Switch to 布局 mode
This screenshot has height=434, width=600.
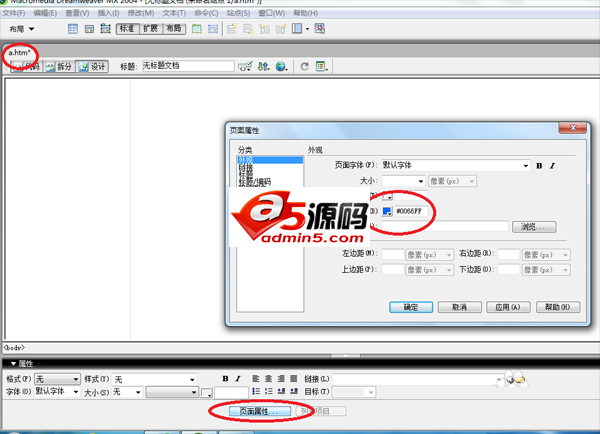pyautogui.click(x=174, y=29)
